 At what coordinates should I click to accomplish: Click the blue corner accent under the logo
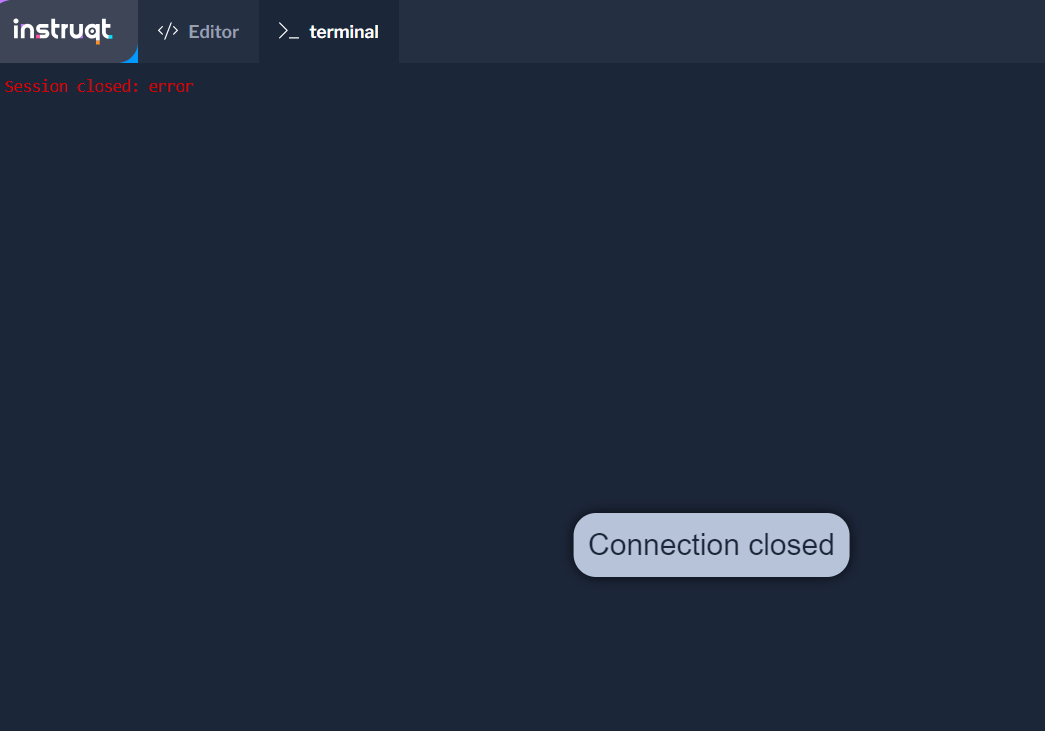click(131, 56)
